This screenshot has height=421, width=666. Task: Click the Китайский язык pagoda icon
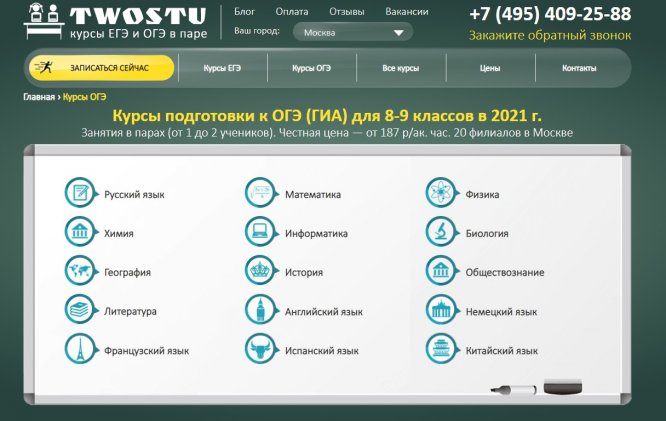tap(441, 350)
